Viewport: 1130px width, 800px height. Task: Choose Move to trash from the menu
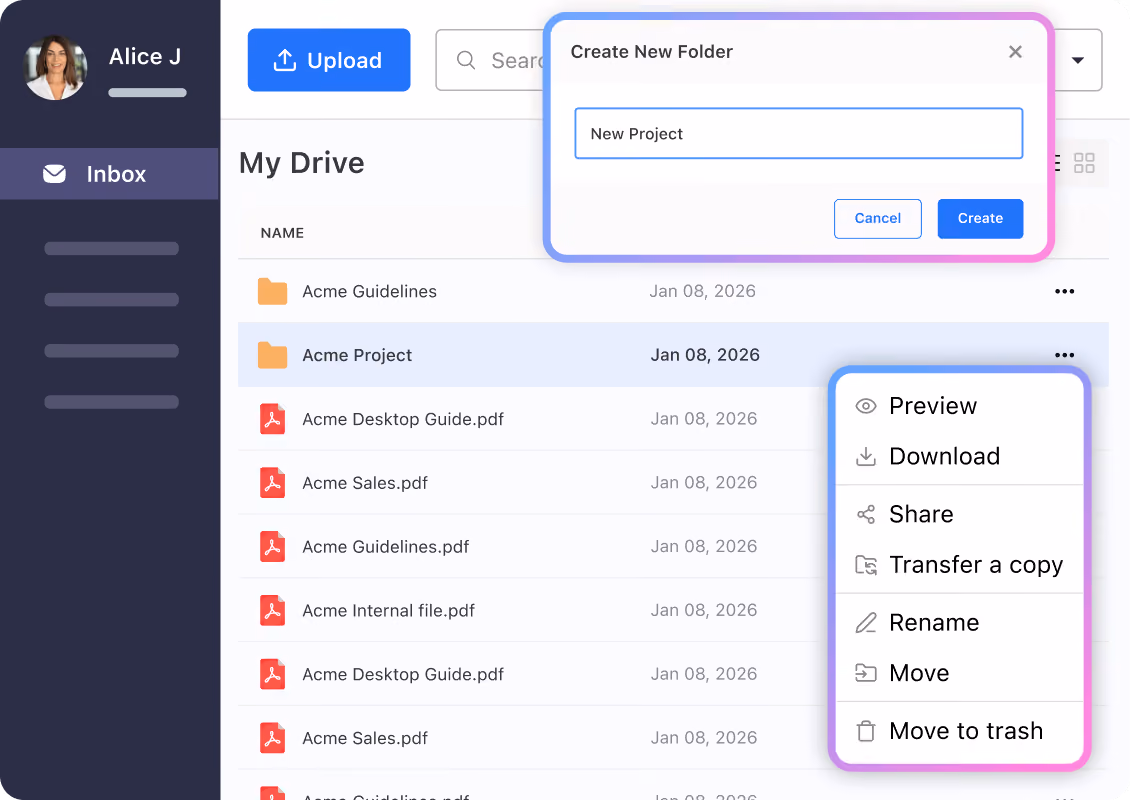coord(959,731)
